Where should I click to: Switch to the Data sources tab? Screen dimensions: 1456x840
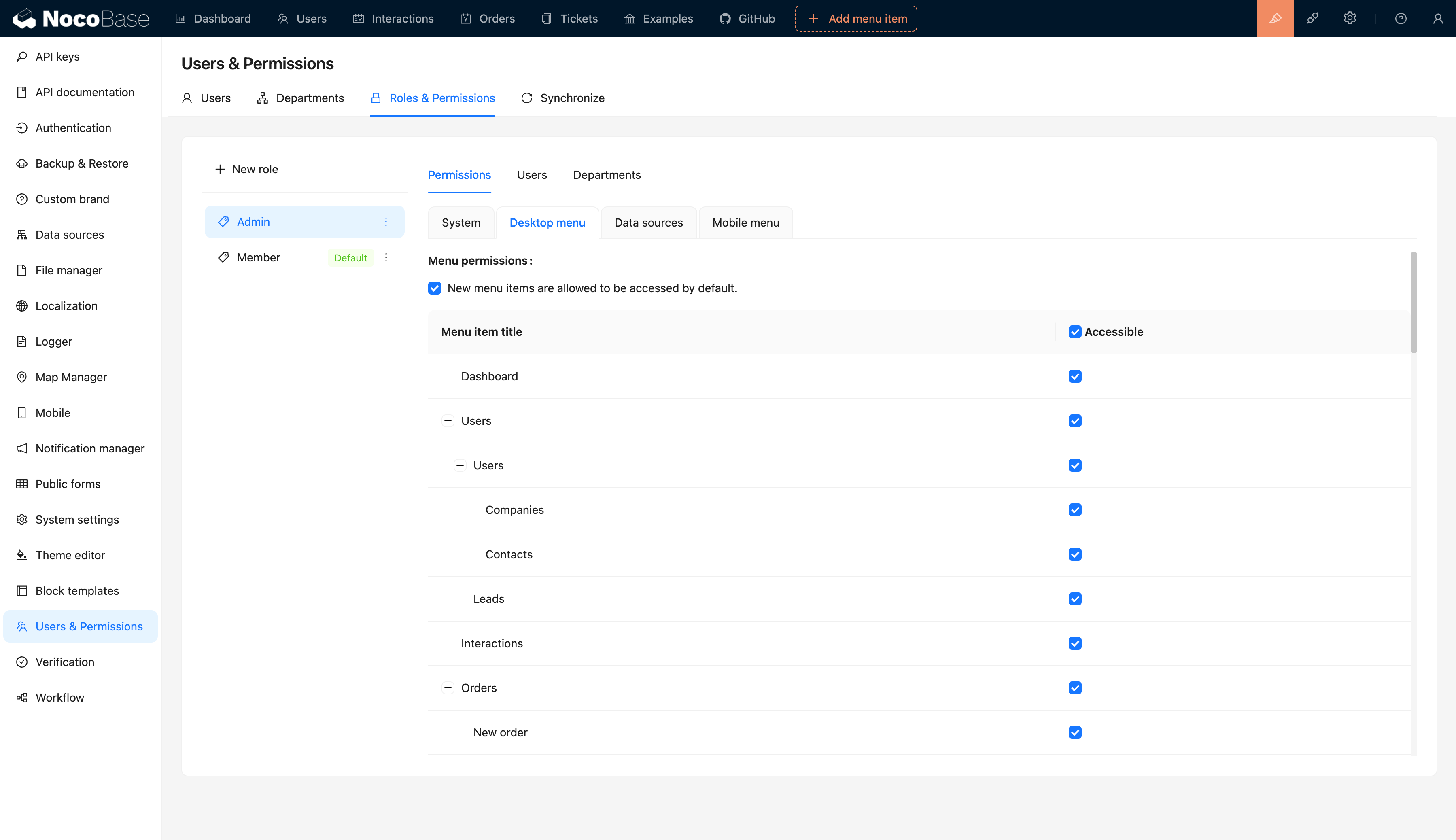point(648,223)
